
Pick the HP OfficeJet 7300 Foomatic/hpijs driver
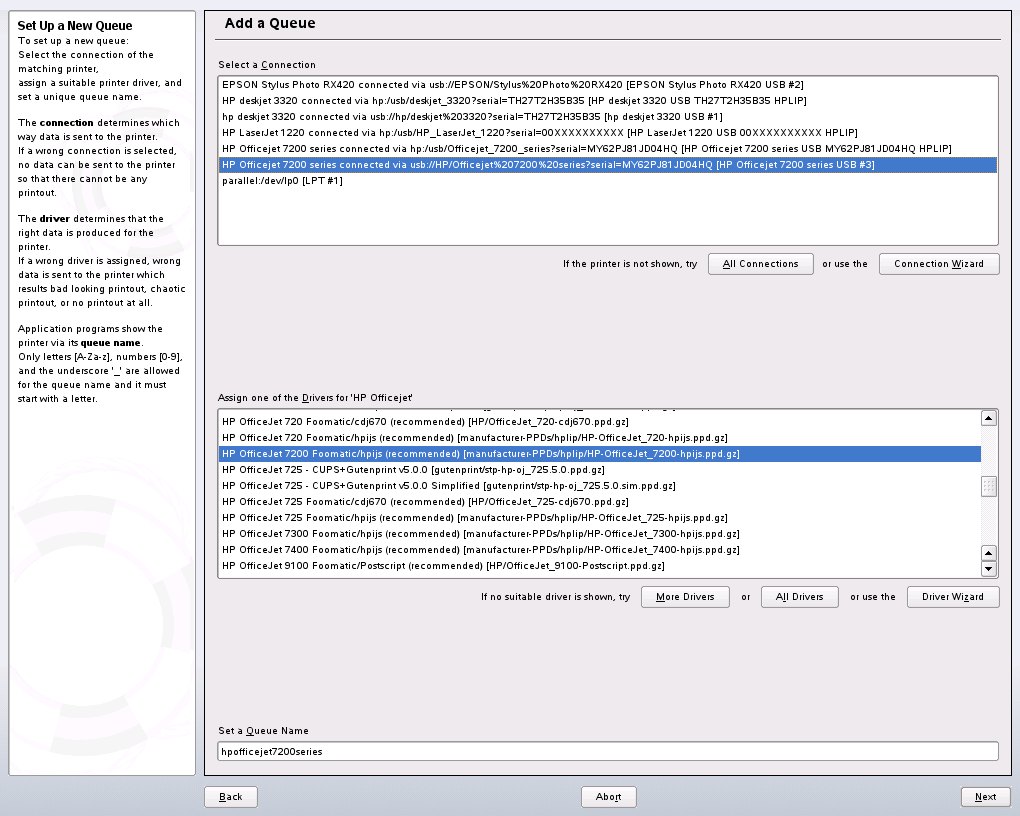(x=480, y=534)
